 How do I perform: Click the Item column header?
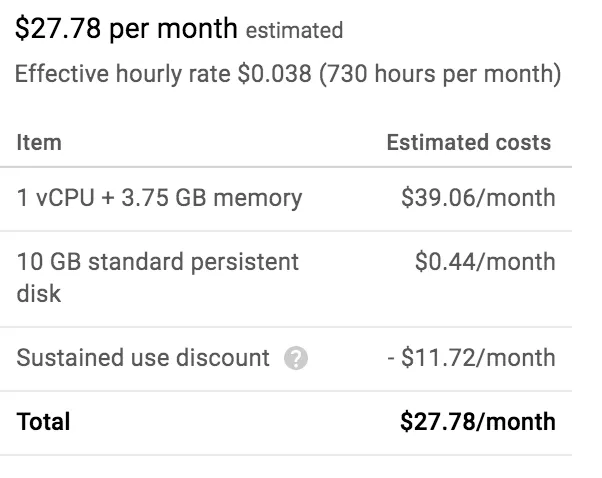pyautogui.click(x=39, y=143)
